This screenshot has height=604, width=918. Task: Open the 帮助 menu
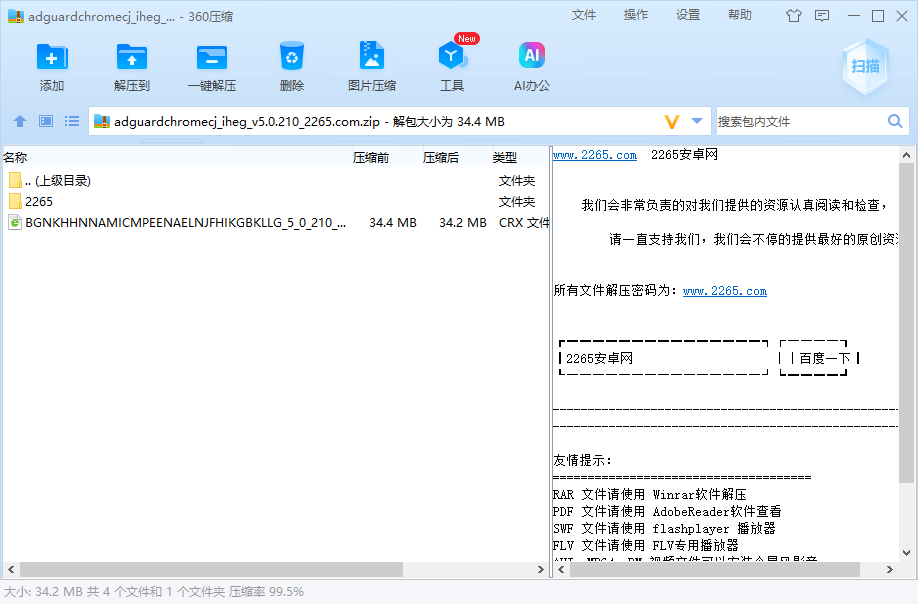coord(739,15)
